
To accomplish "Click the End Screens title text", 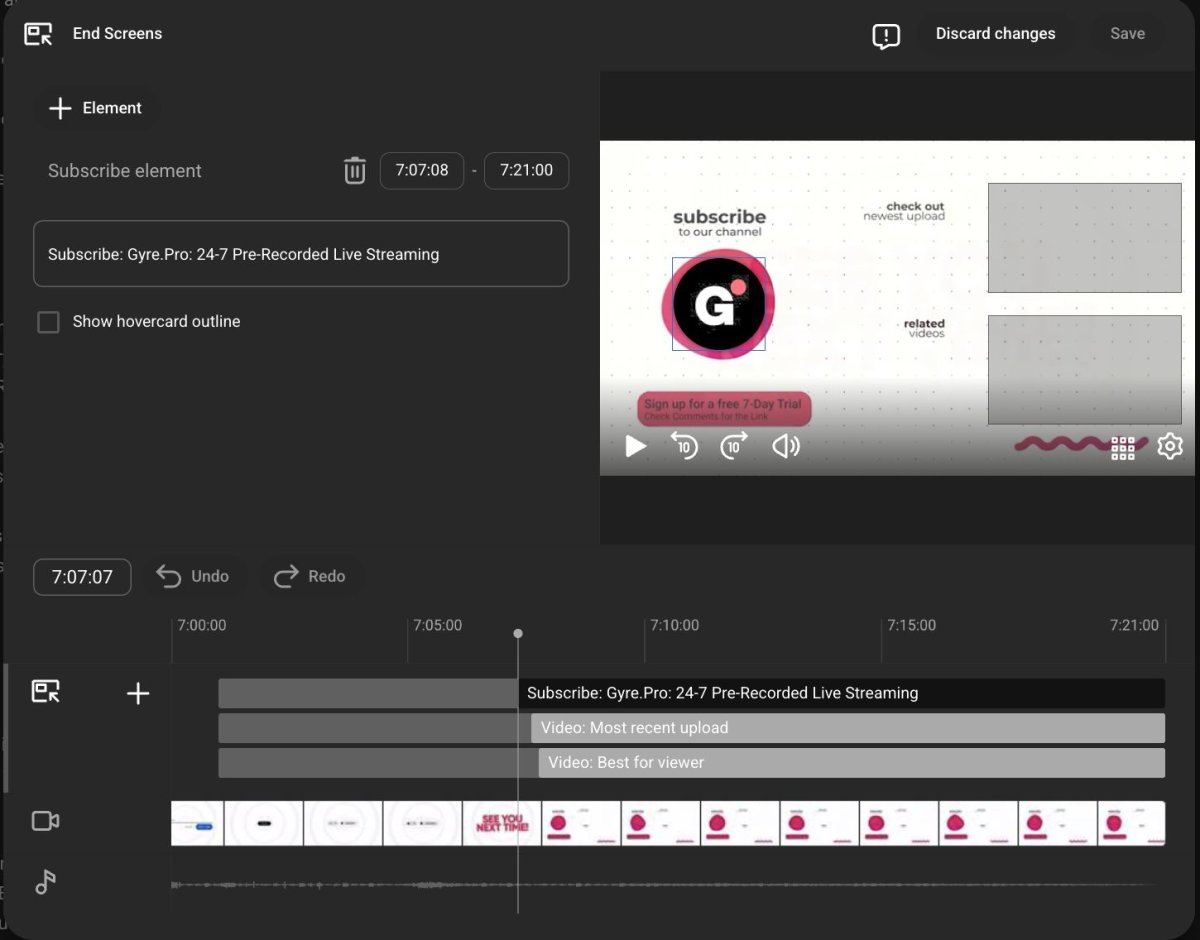I will 117,34.
